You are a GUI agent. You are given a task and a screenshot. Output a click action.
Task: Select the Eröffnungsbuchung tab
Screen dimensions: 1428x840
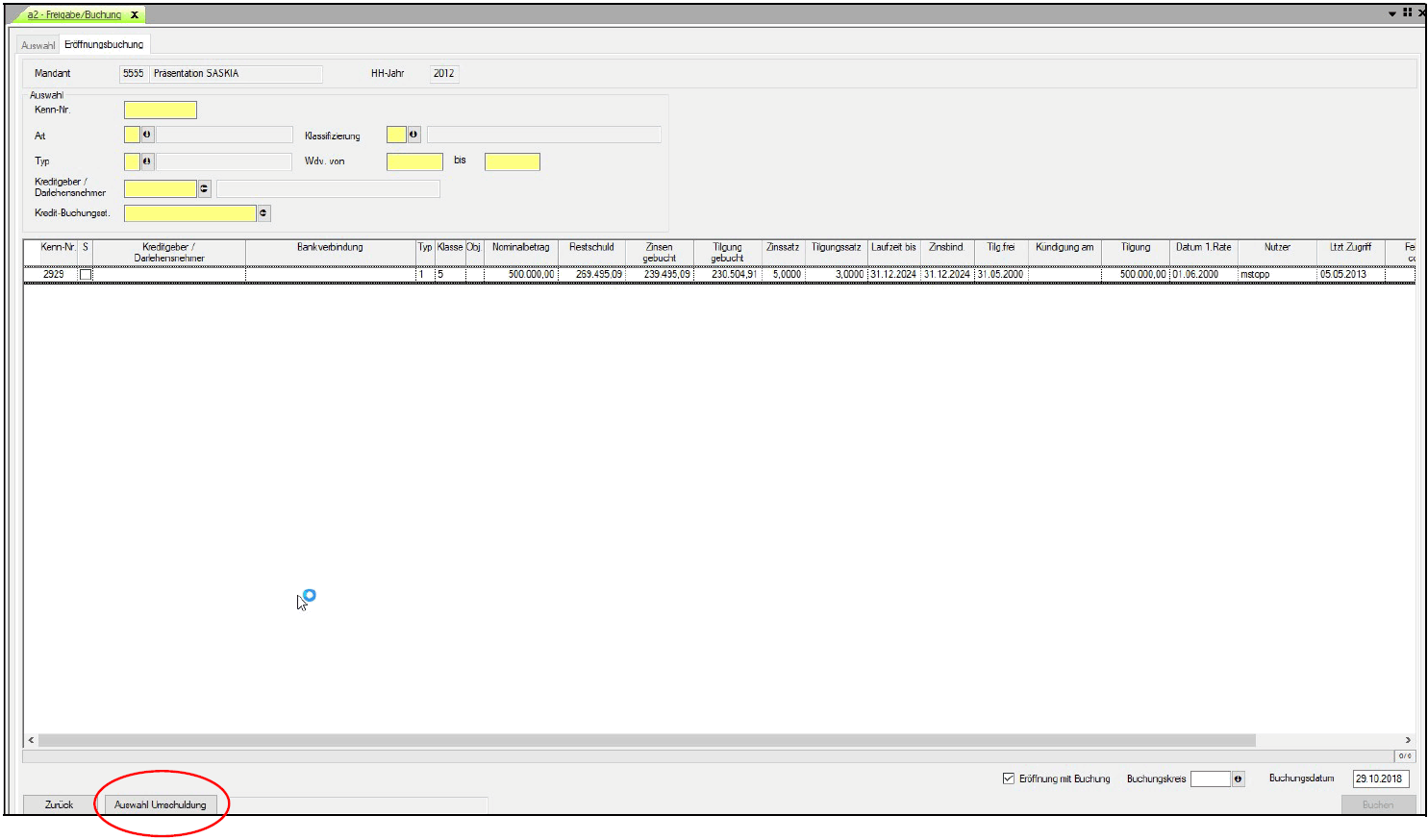point(104,44)
